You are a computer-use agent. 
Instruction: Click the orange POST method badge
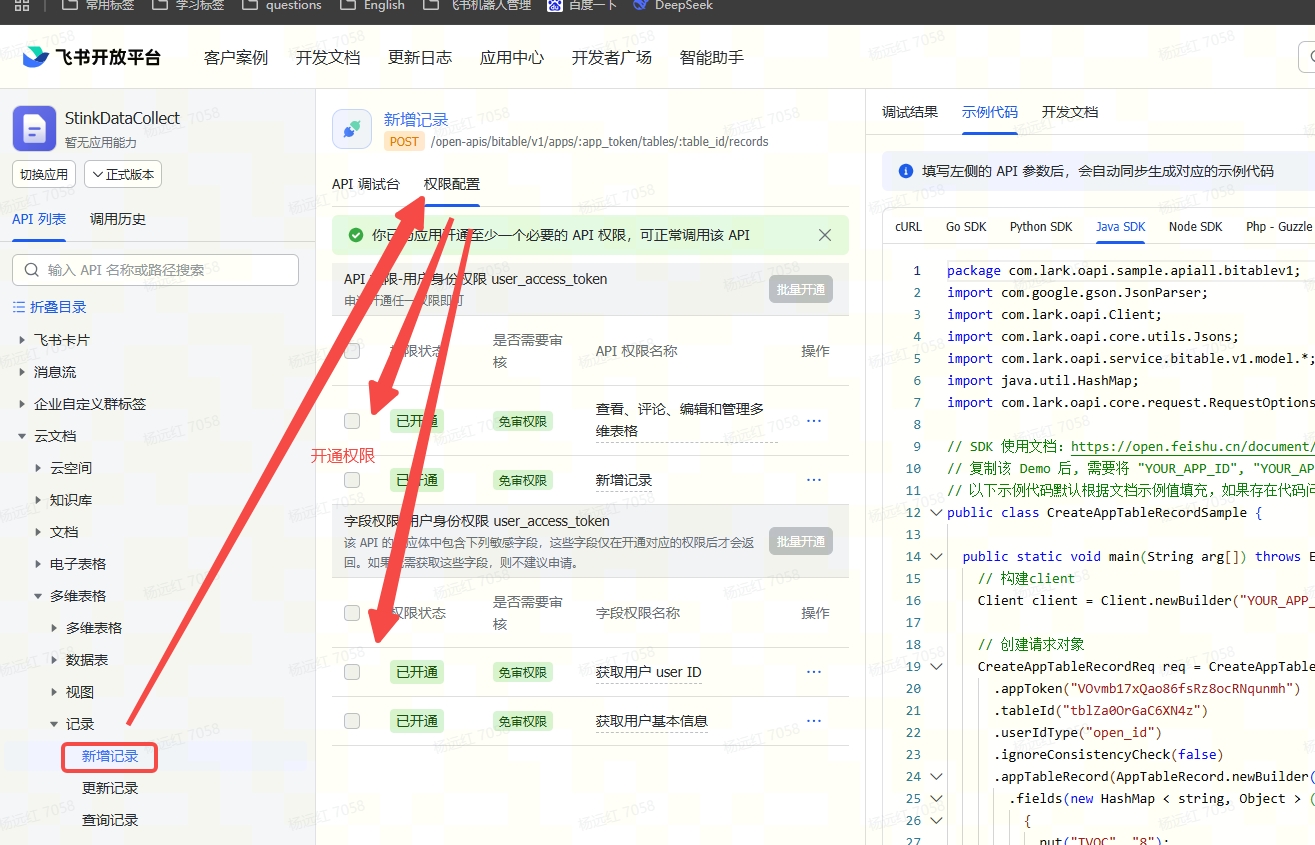pos(405,142)
